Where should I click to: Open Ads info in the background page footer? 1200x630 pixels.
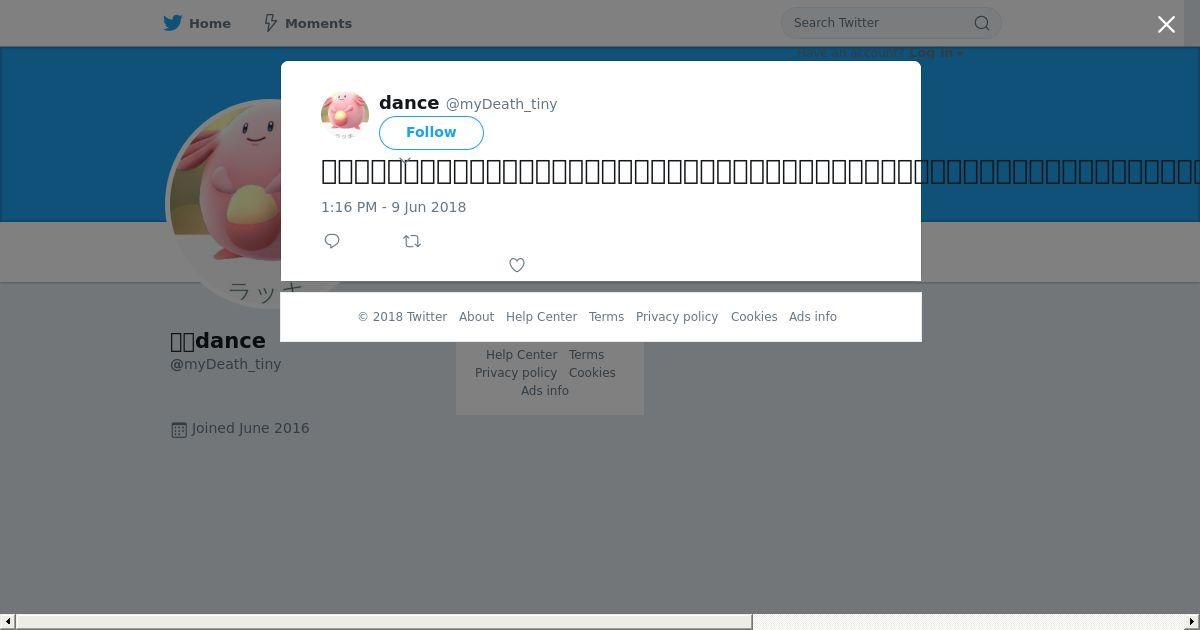(545, 391)
